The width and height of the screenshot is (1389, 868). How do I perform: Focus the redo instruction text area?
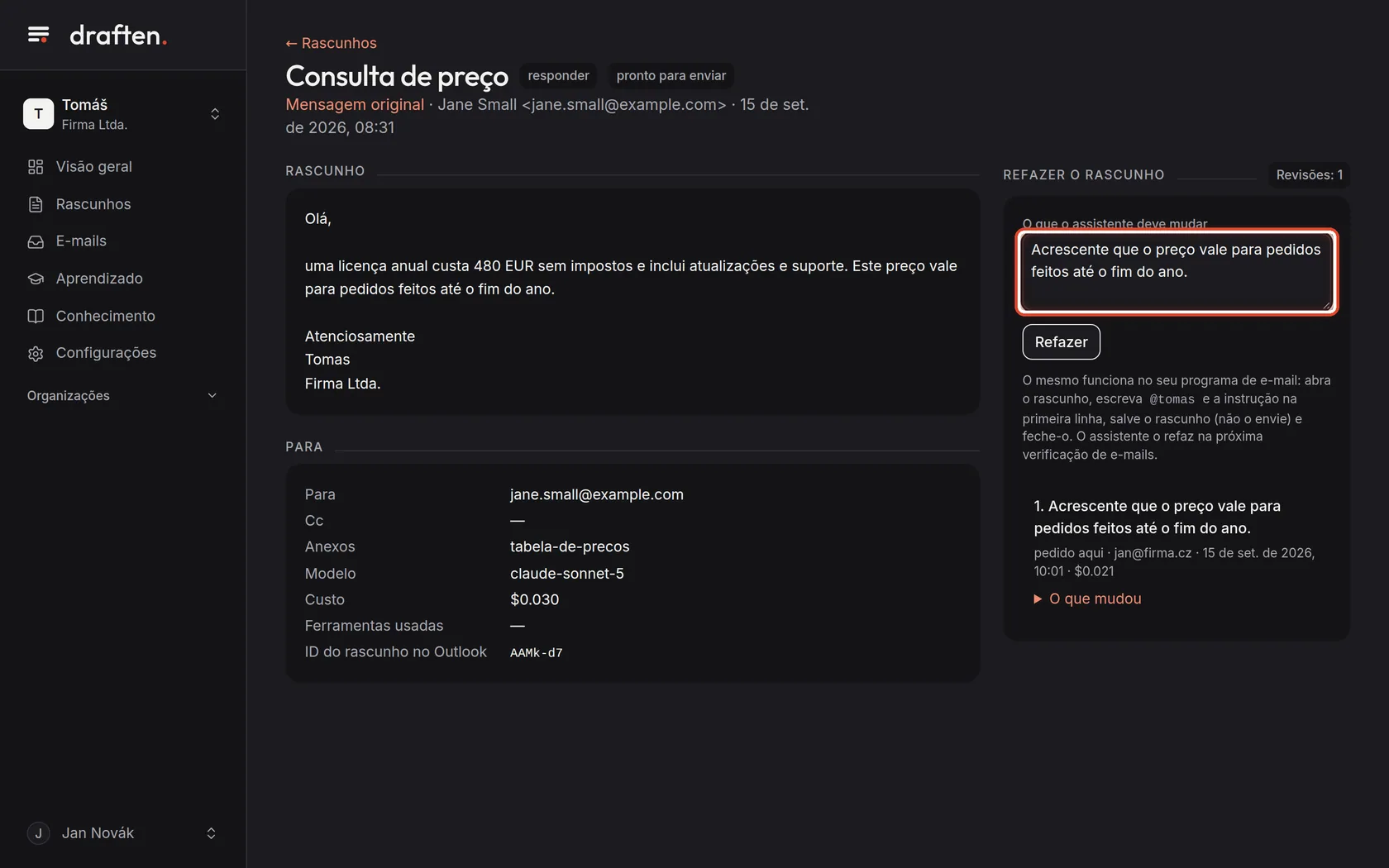pyautogui.click(x=1177, y=272)
